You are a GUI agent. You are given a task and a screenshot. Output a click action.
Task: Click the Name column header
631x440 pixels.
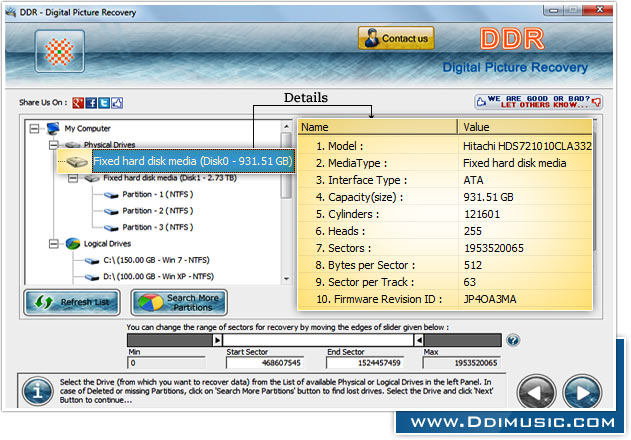(x=377, y=127)
